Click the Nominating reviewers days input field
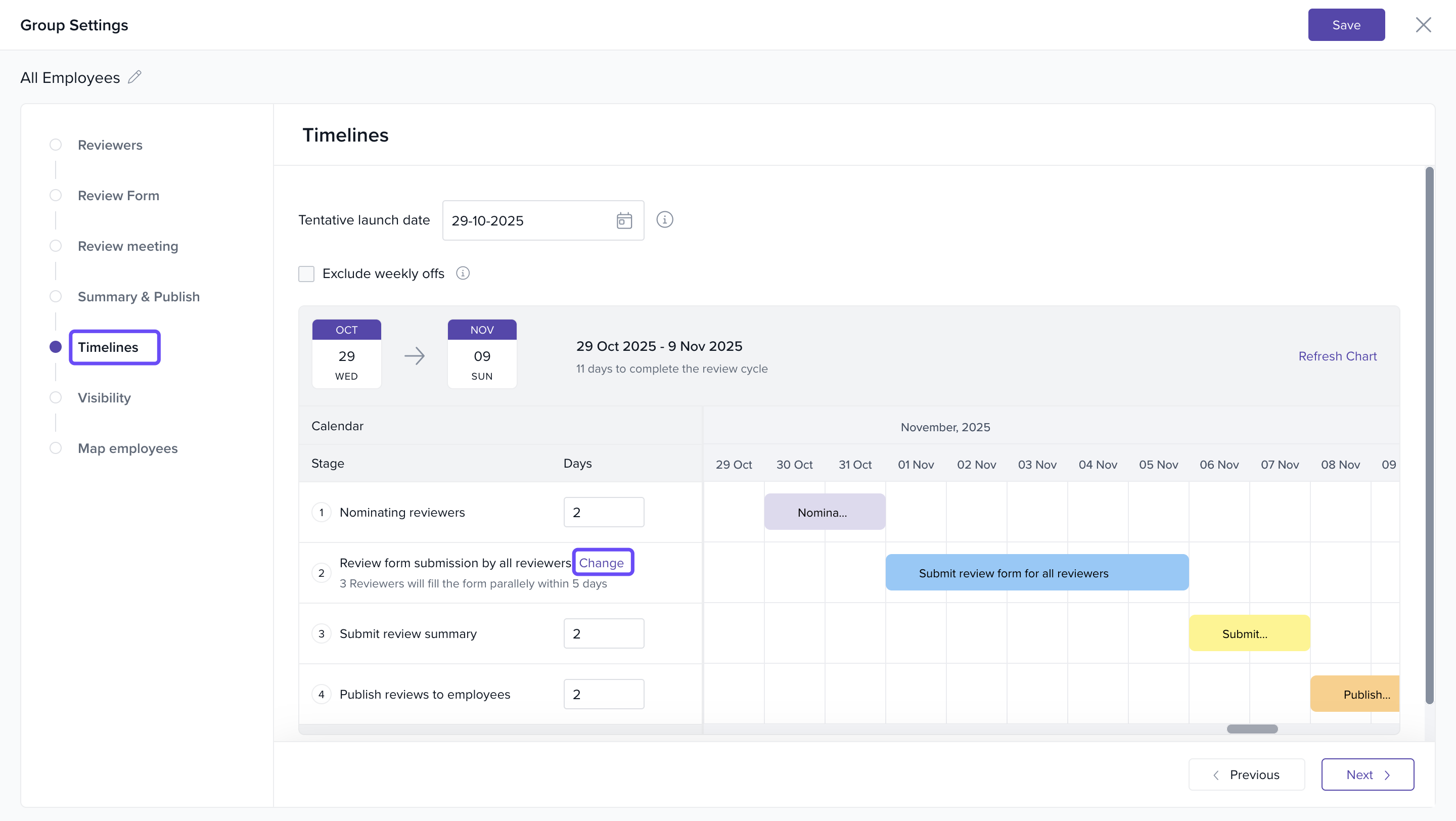1456x821 pixels. click(604, 513)
